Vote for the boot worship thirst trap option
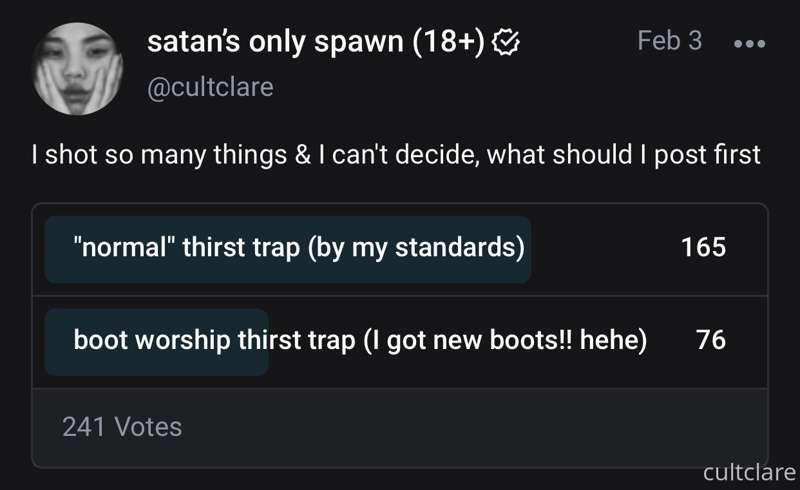The image size is (800, 490). pos(401,341)
